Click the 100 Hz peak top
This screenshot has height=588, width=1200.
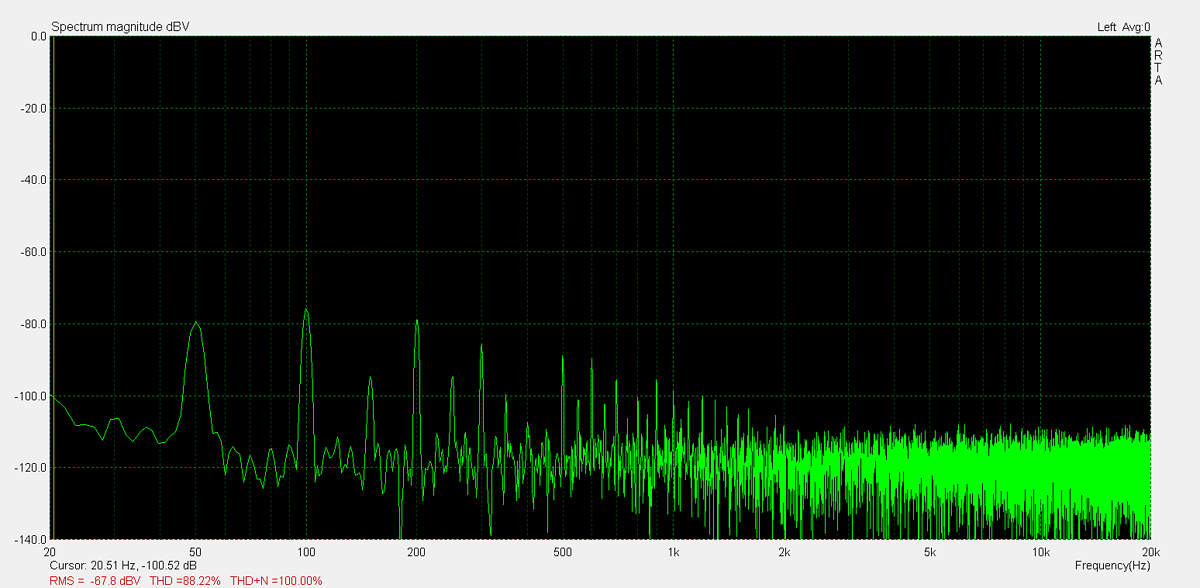coord(306,310)
